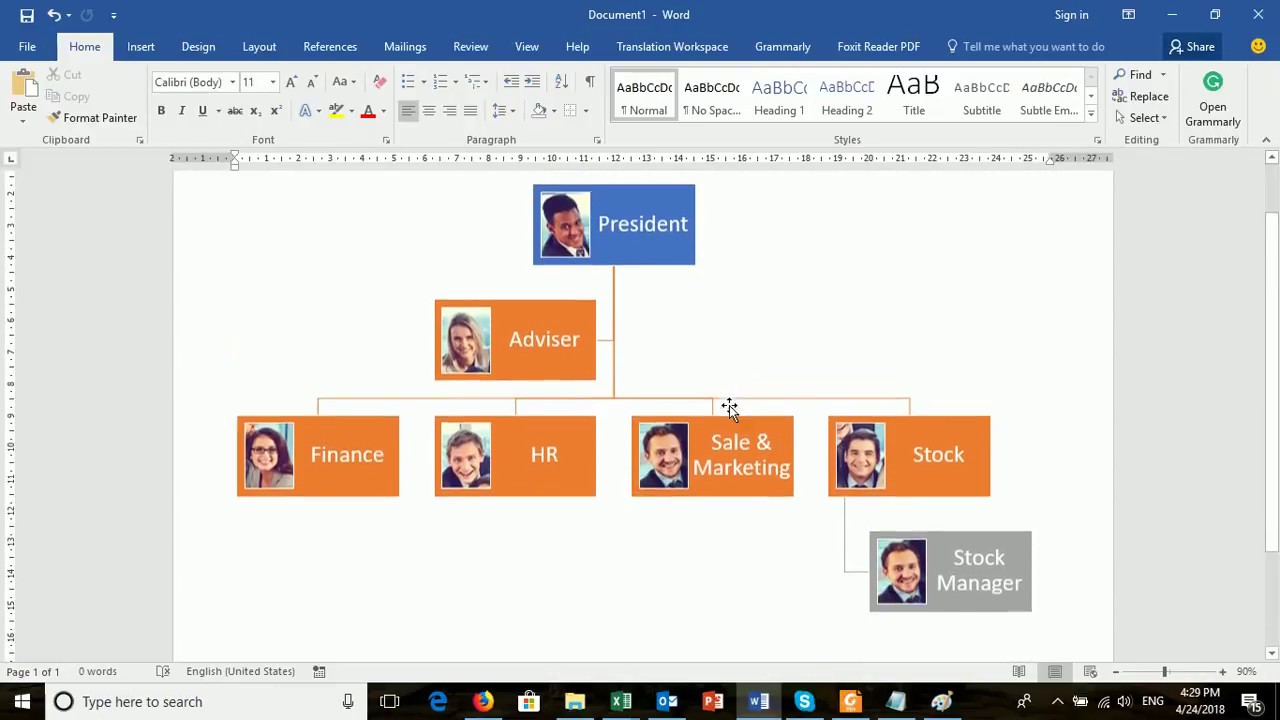
Task: Clear all formatting icon
Action: [380, 82]
